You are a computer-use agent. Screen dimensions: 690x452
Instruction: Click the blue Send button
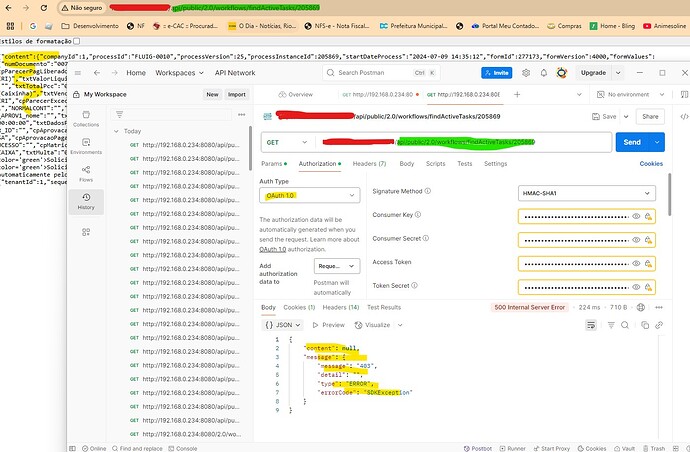click(x=632, y=143)
